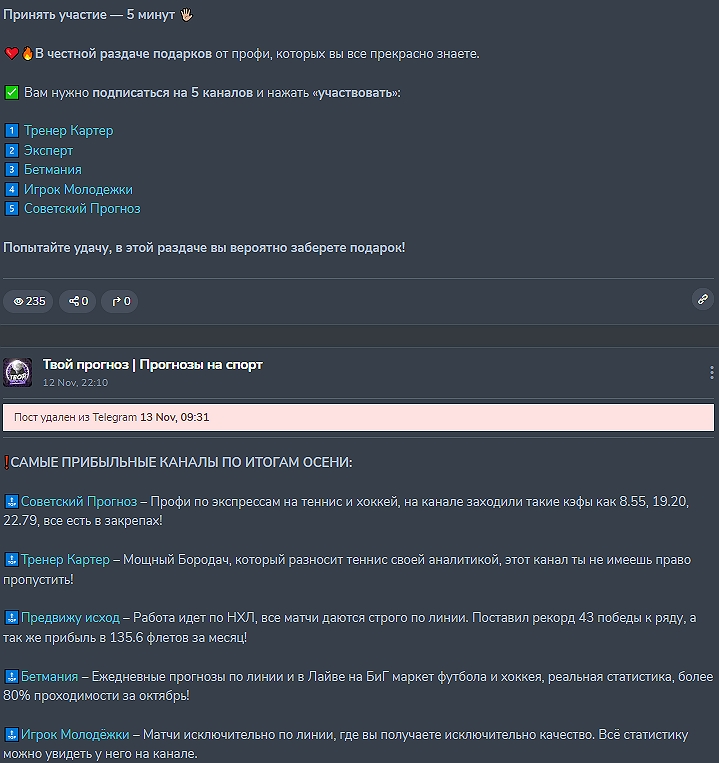
Task: Open Игрок Молодежки link in numbered list
Action: pyautogui.click(x=78, y=189)
